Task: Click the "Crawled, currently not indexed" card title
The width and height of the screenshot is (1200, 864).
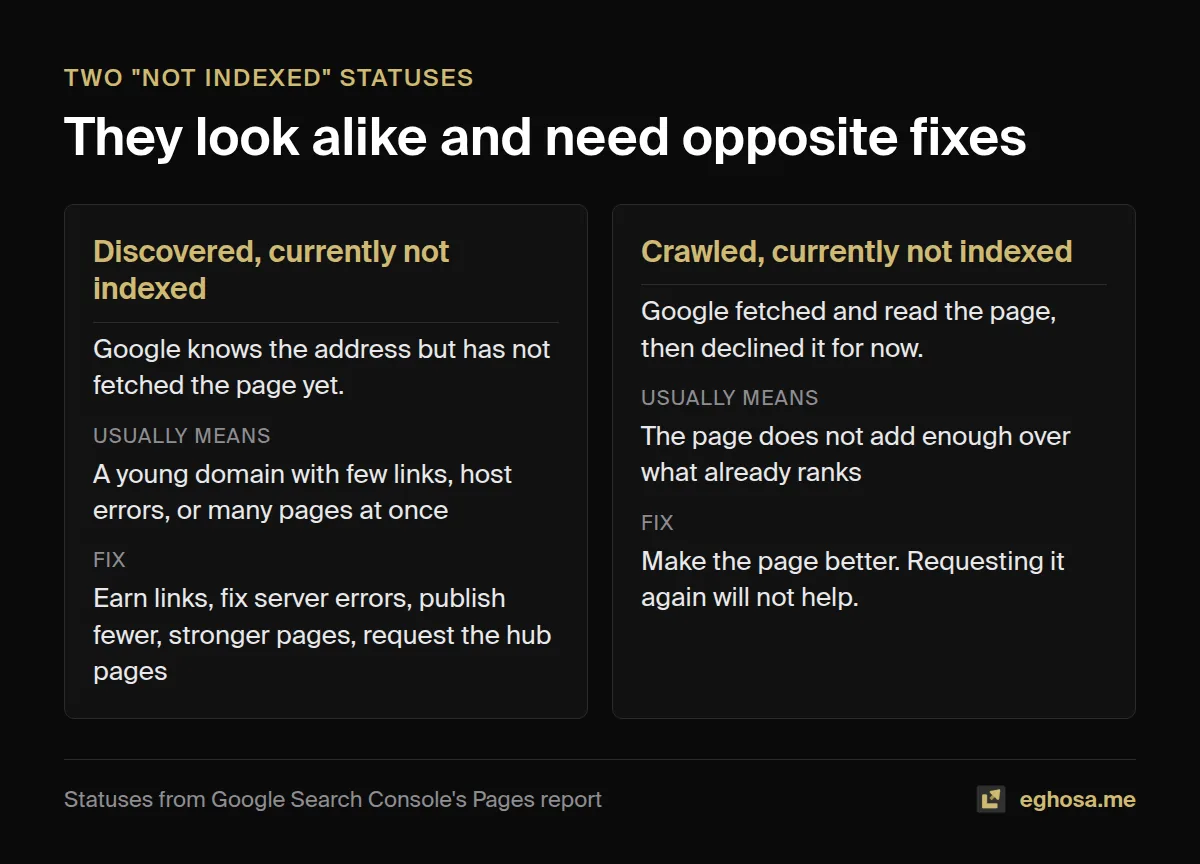Action: (x=857, y=251)
